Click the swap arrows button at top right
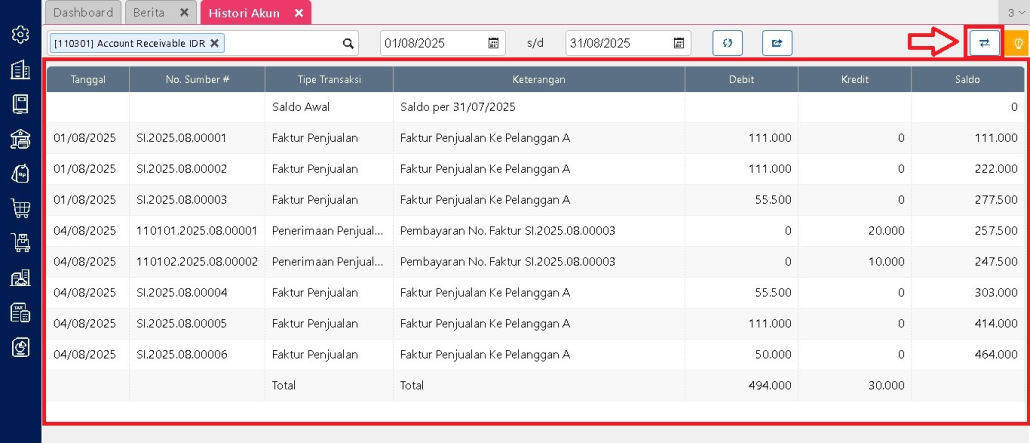Screen dimensions: 1030x443 point(984,43)
